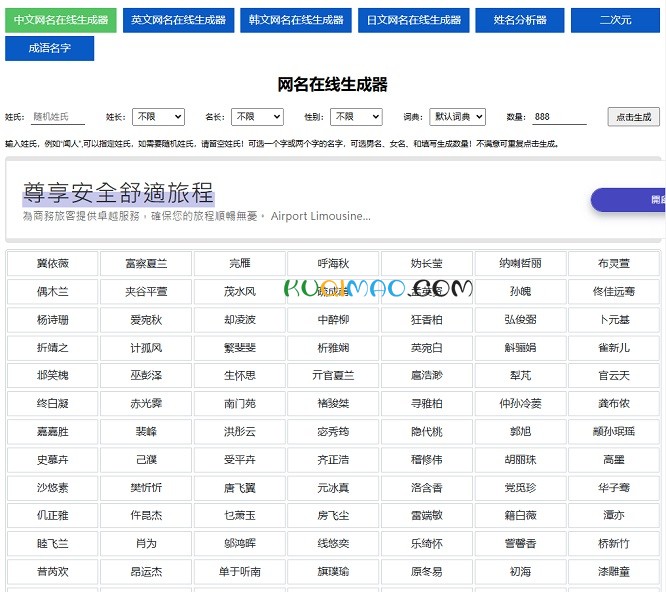Select the name 呼海秋
This screenshot has width=666, height=592.
(333, 264)
